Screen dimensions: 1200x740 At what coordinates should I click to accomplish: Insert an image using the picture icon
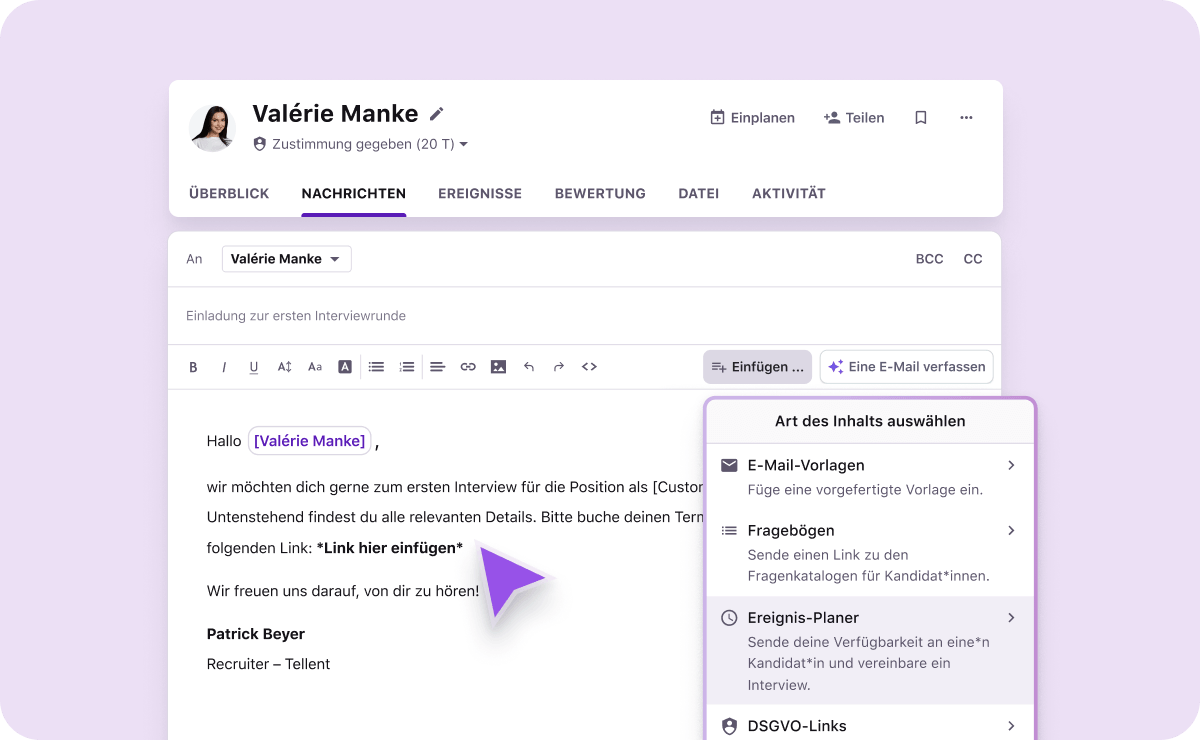(x=498, y=367)
